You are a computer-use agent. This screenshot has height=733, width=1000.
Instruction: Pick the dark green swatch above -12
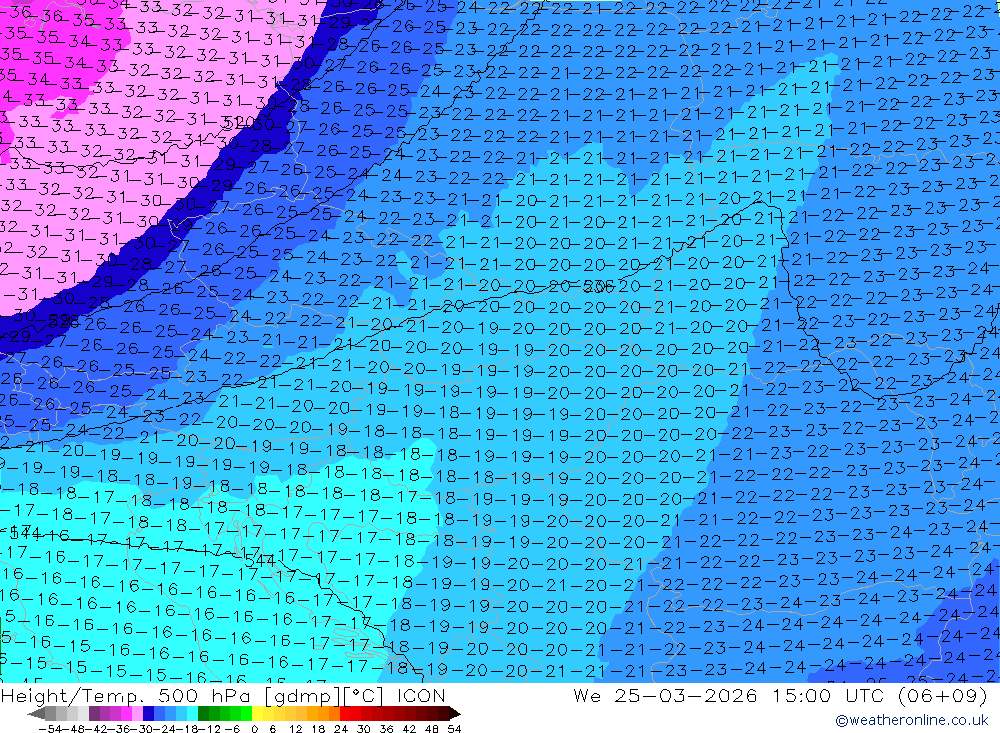click(x=203, y=713)
